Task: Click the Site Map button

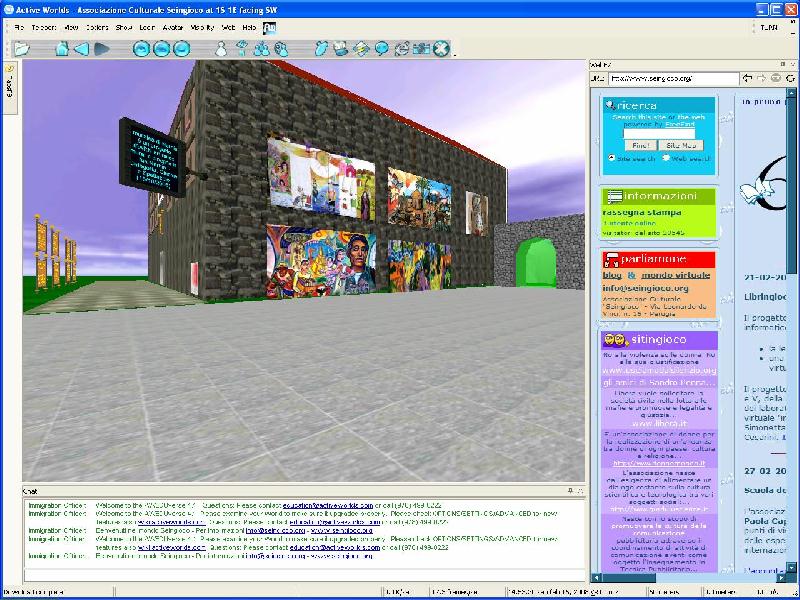Action: click(x=681, y=145)
